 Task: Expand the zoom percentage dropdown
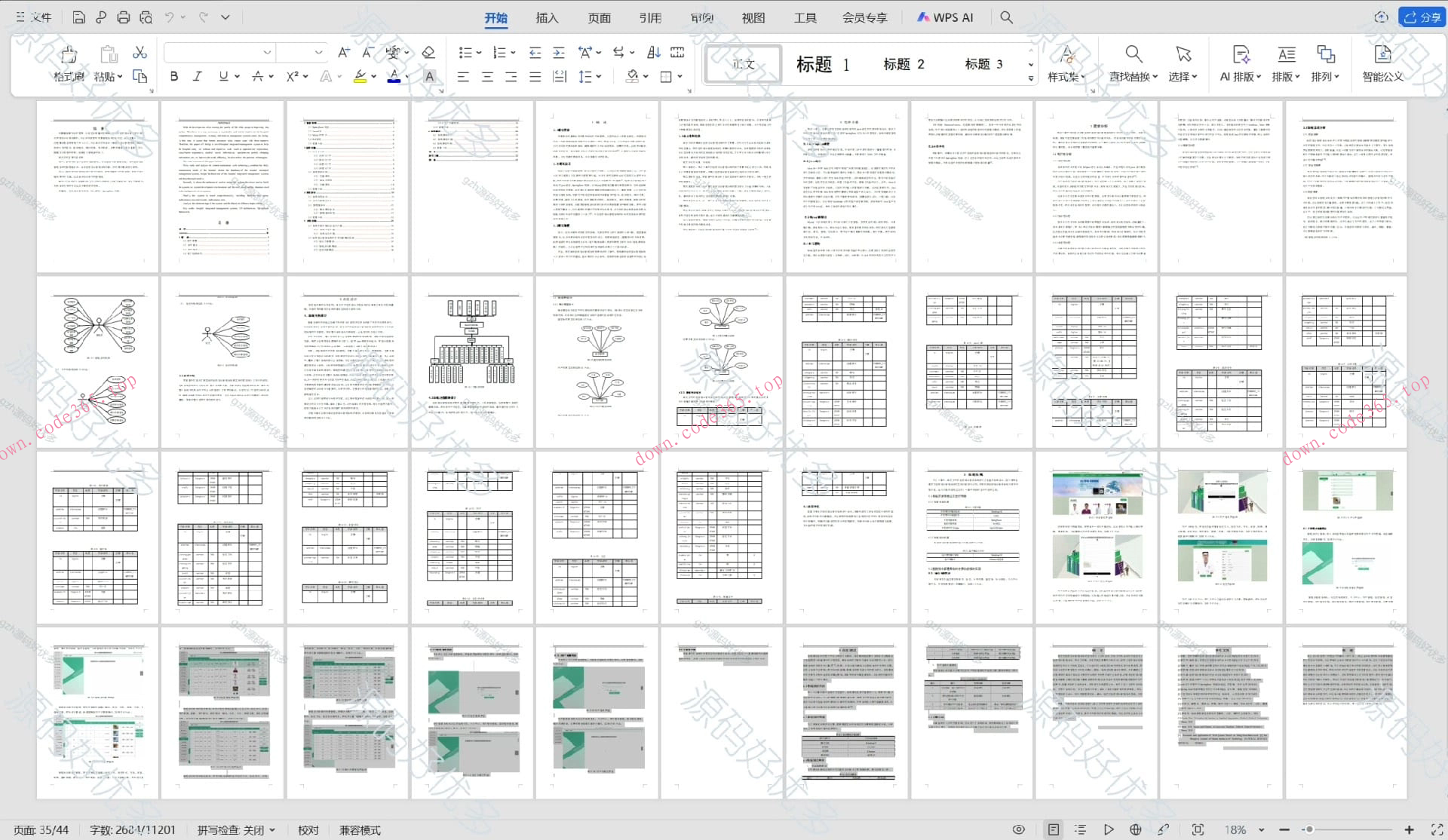[x=1261, y=829]
